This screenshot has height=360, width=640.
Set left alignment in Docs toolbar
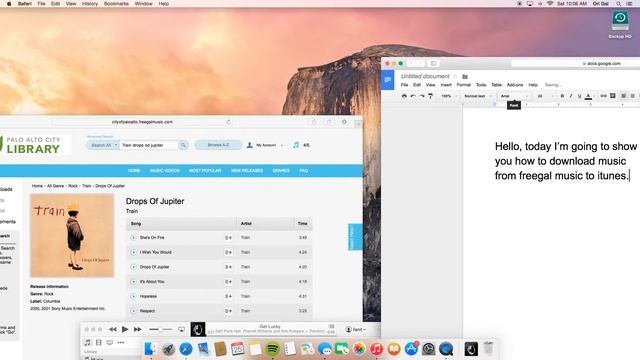pyautogui.click(x=624, y=96)
